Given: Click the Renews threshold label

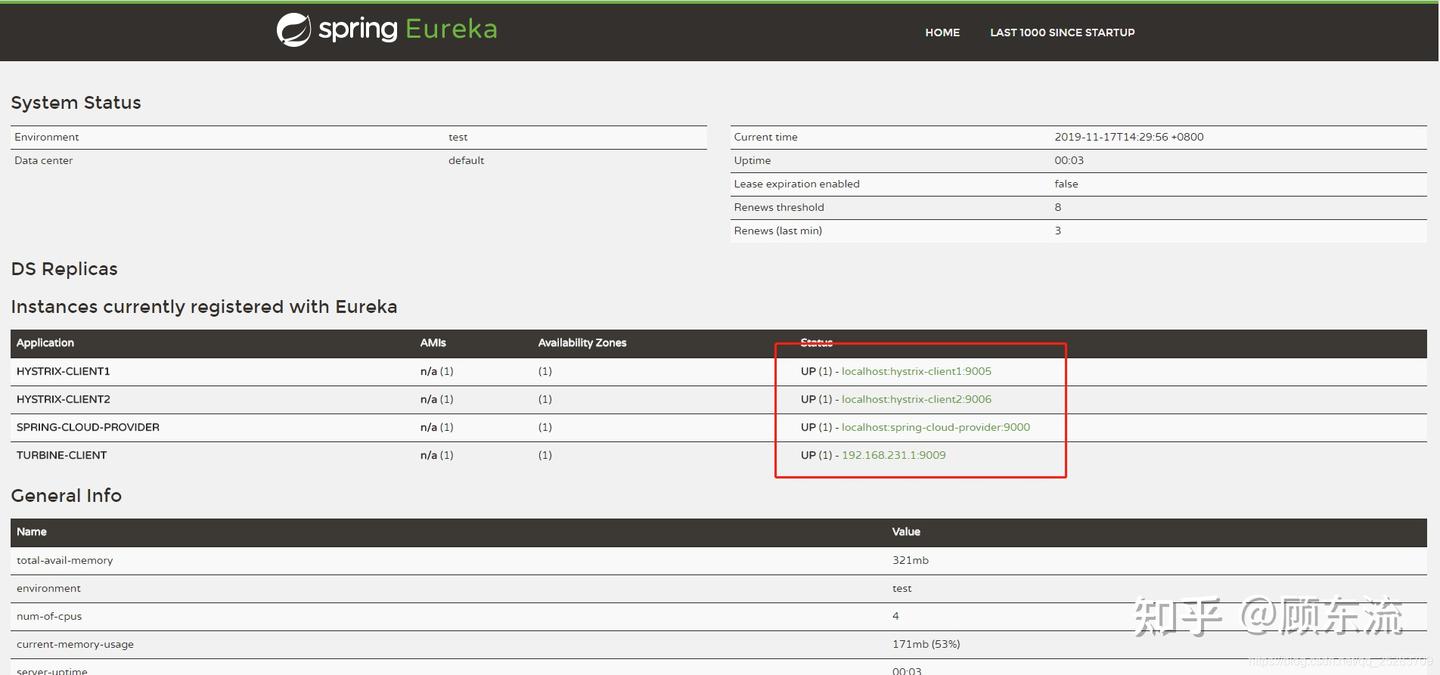Looking at the screenshot, I should 779,207.
